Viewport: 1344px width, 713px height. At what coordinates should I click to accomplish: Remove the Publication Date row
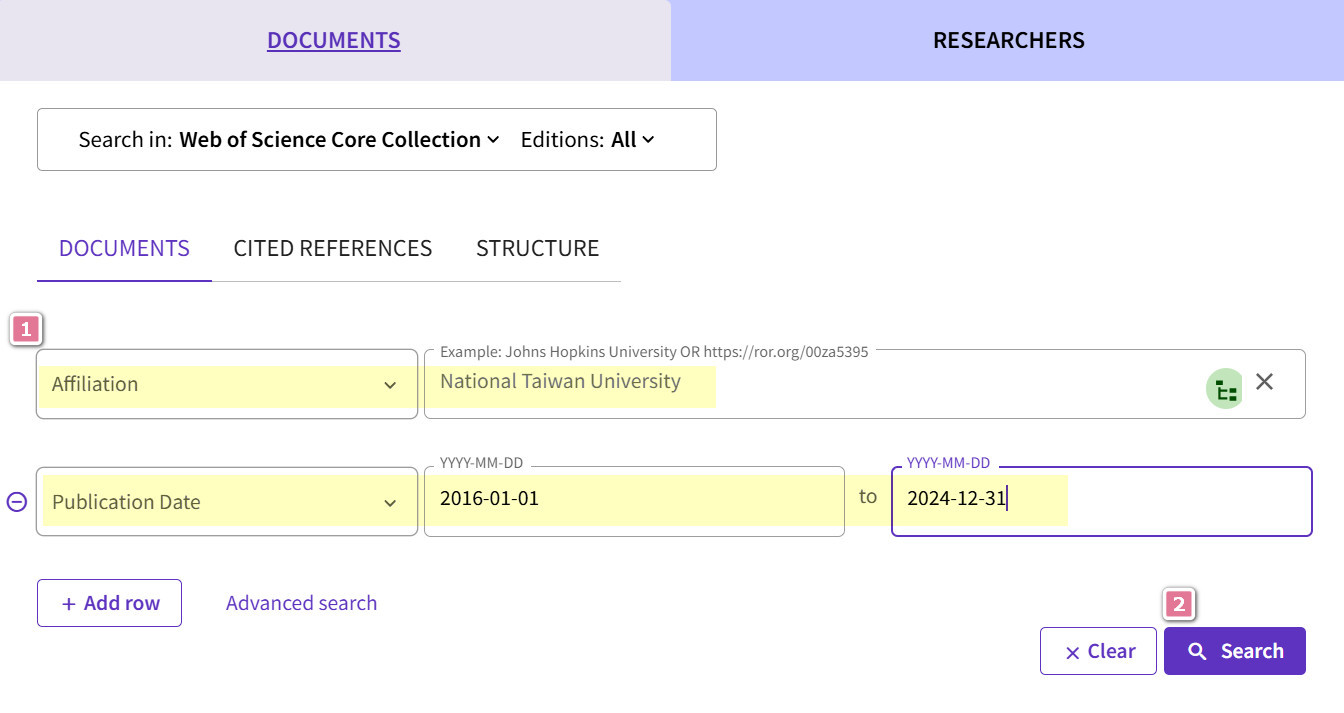(x=17, y=502)
